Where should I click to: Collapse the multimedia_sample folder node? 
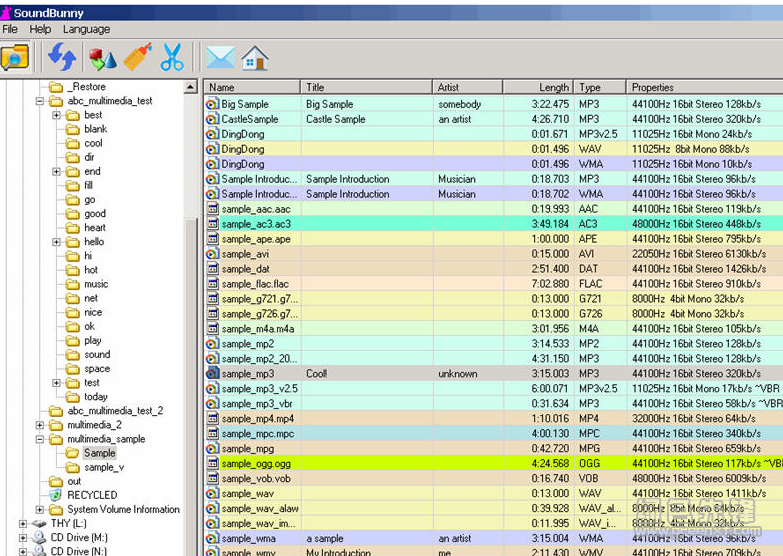coord(39,439)
